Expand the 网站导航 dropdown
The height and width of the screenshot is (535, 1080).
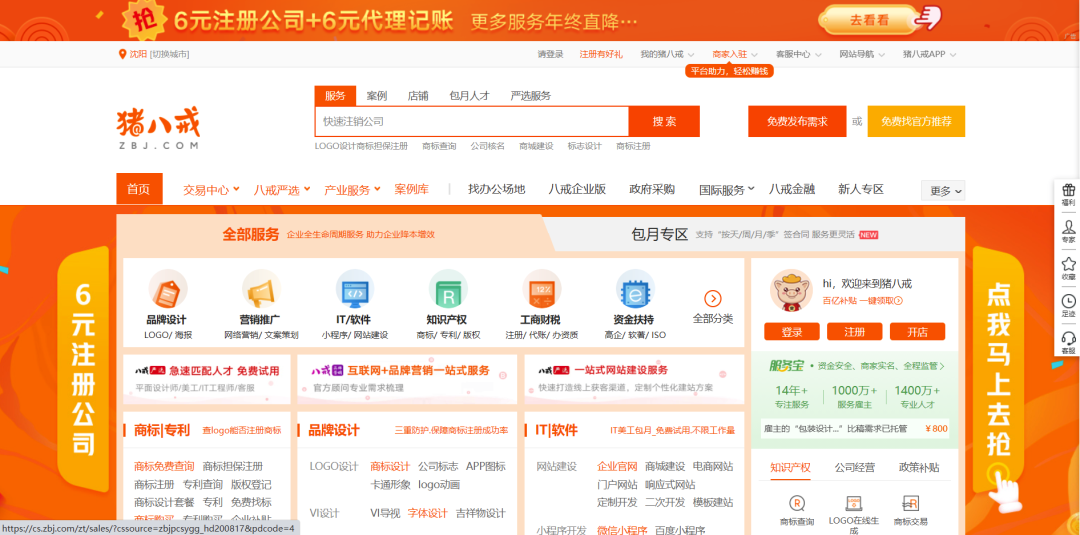(862, 54)
